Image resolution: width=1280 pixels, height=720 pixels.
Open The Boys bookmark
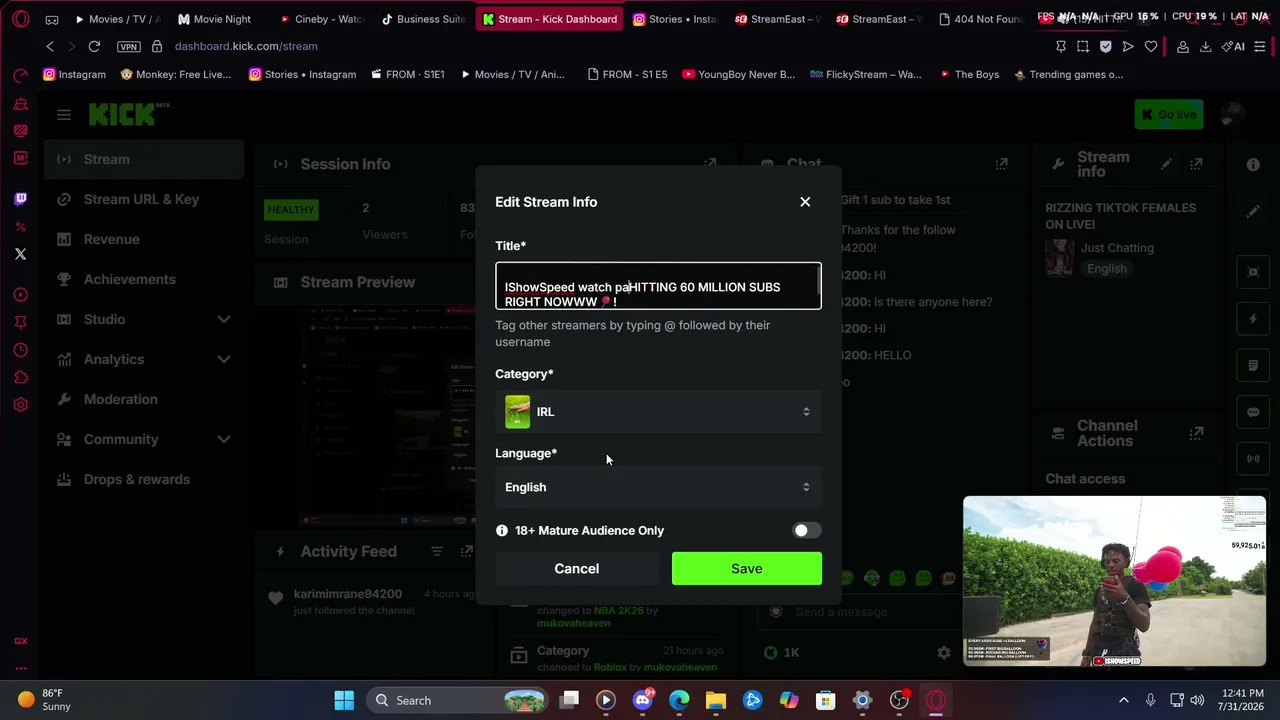click(x=968, y=74)
